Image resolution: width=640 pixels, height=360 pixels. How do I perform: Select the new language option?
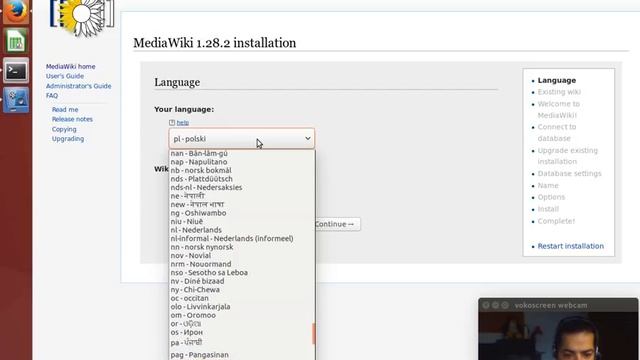tap(242, 204)
